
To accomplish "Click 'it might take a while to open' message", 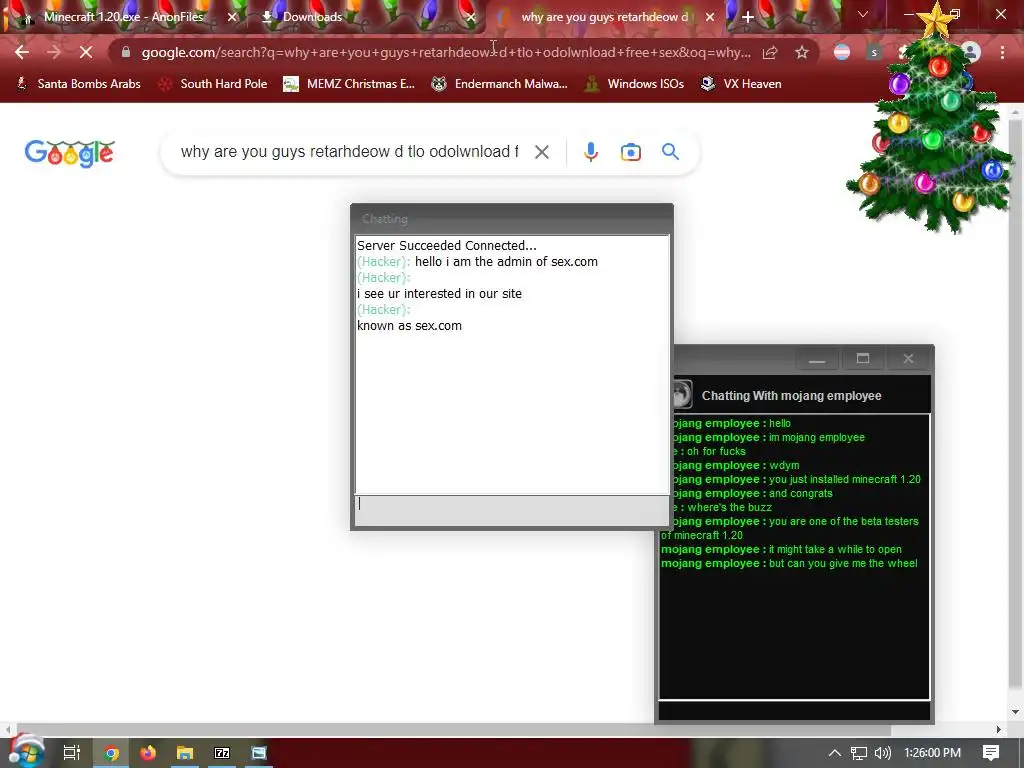I will 835,549.
